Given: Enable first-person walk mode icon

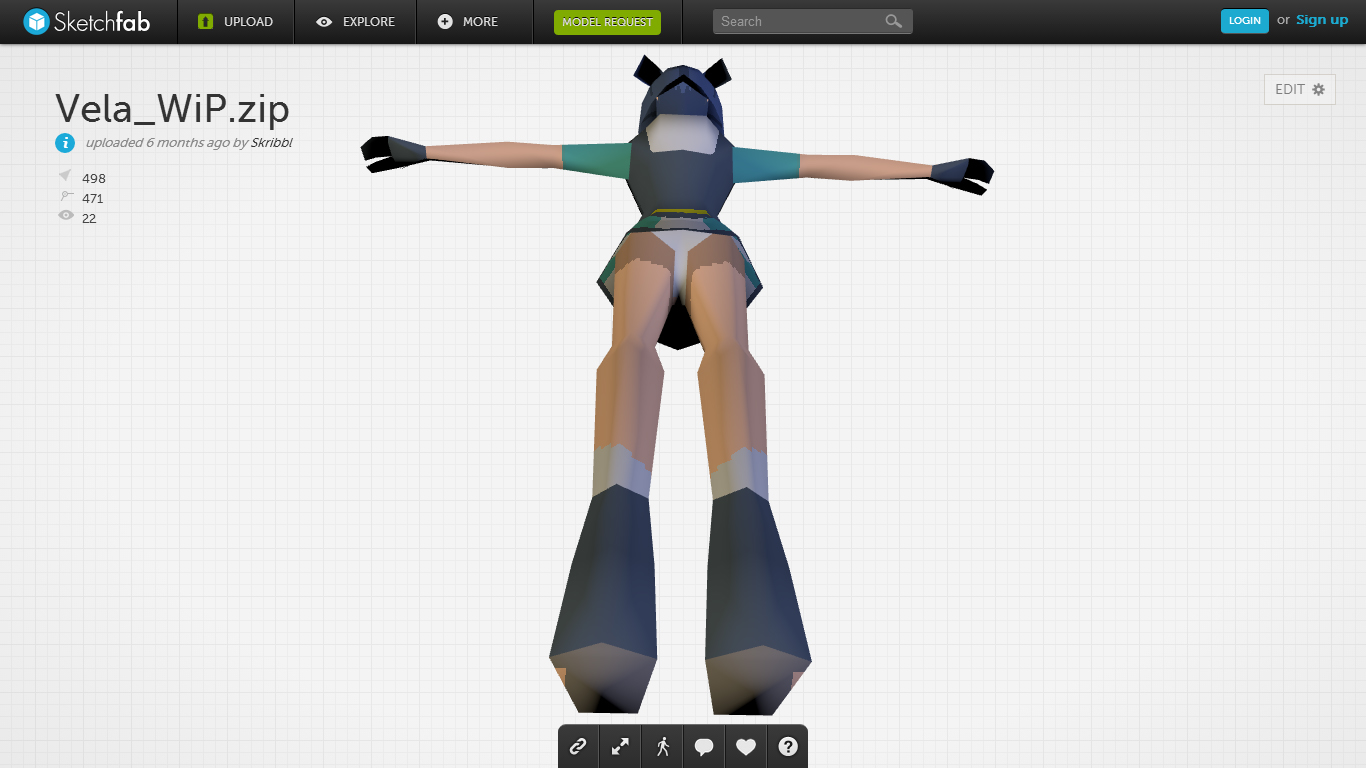Looking at the screenshot, I should [x=662, y=746].
